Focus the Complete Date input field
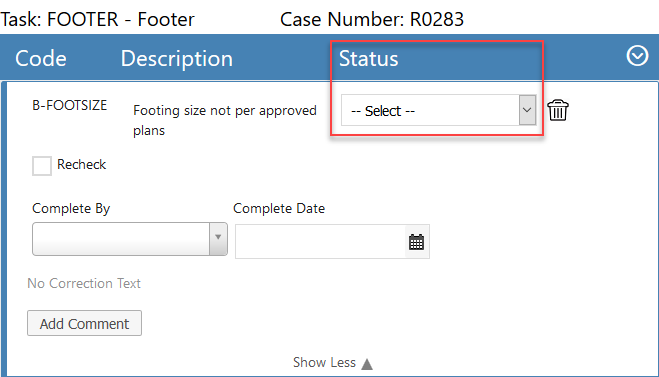This screenshot has width=659, height=377. coord(321,242)
